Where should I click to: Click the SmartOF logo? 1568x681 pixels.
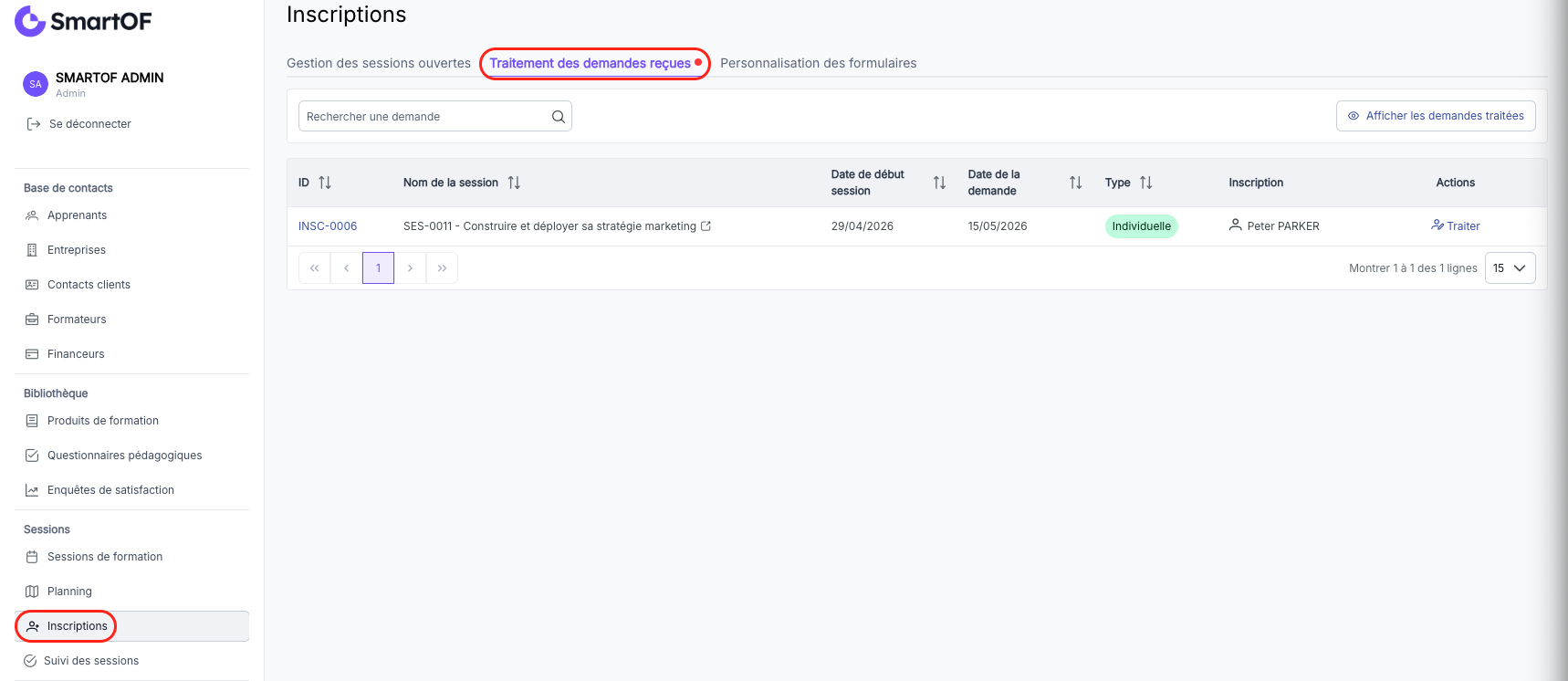tap(83, 21)
